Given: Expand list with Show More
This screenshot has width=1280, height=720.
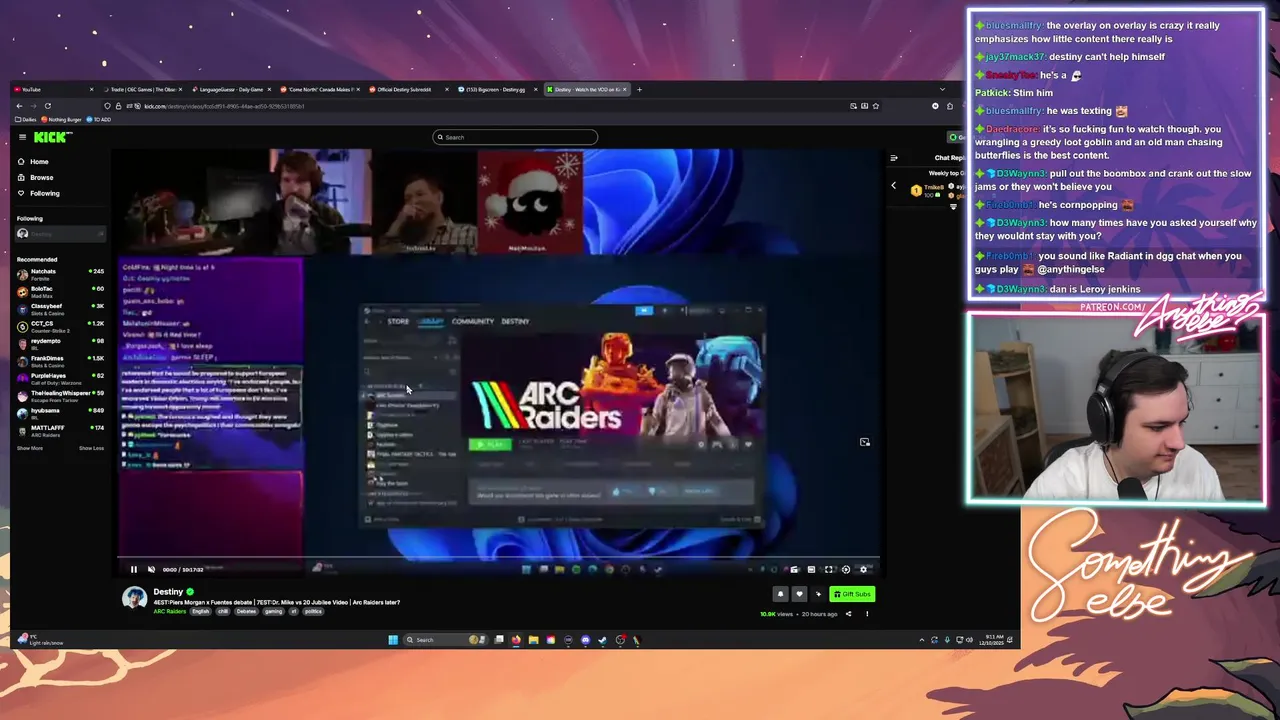Looking at the screenshot, I should (30, 448).
